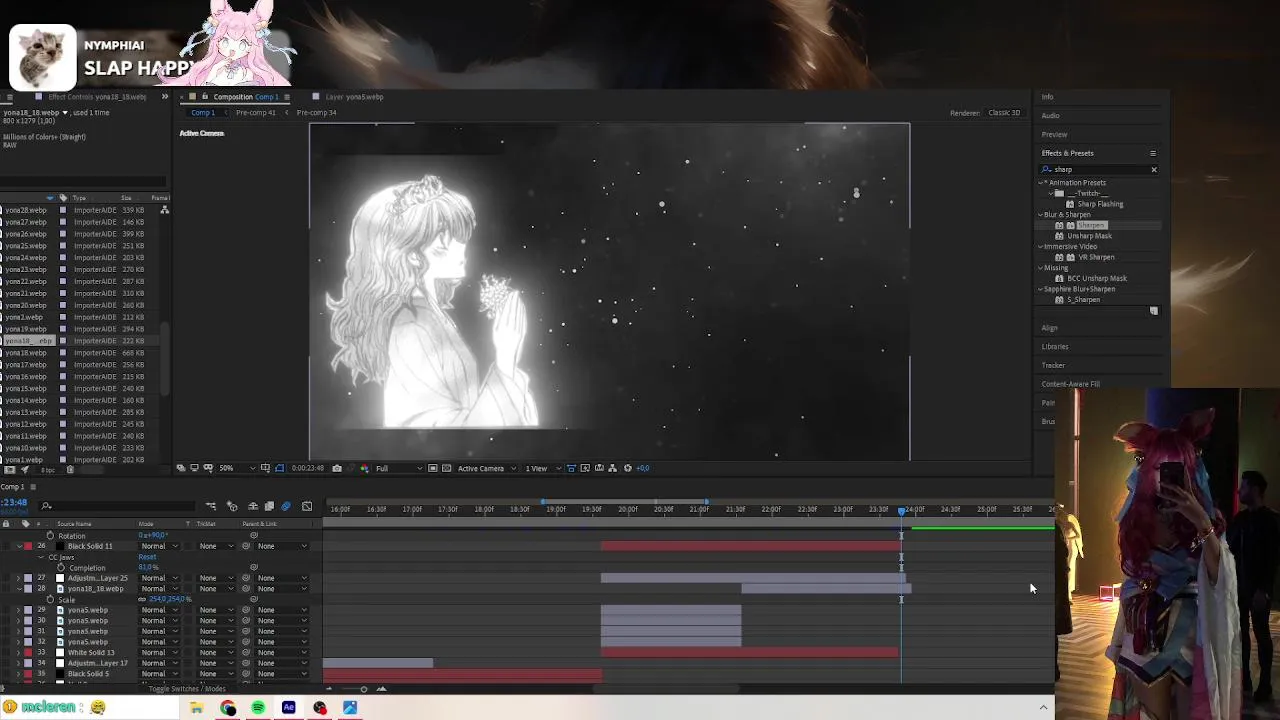Click the always preview this view icon
This screenshot has width=1280, height=720.
(181, 468)
